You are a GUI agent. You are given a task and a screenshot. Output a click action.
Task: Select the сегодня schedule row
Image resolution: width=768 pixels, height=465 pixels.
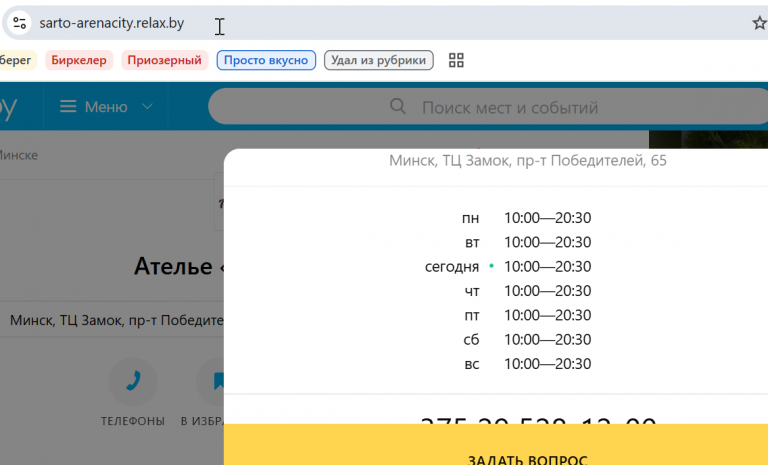pos(508,267)
